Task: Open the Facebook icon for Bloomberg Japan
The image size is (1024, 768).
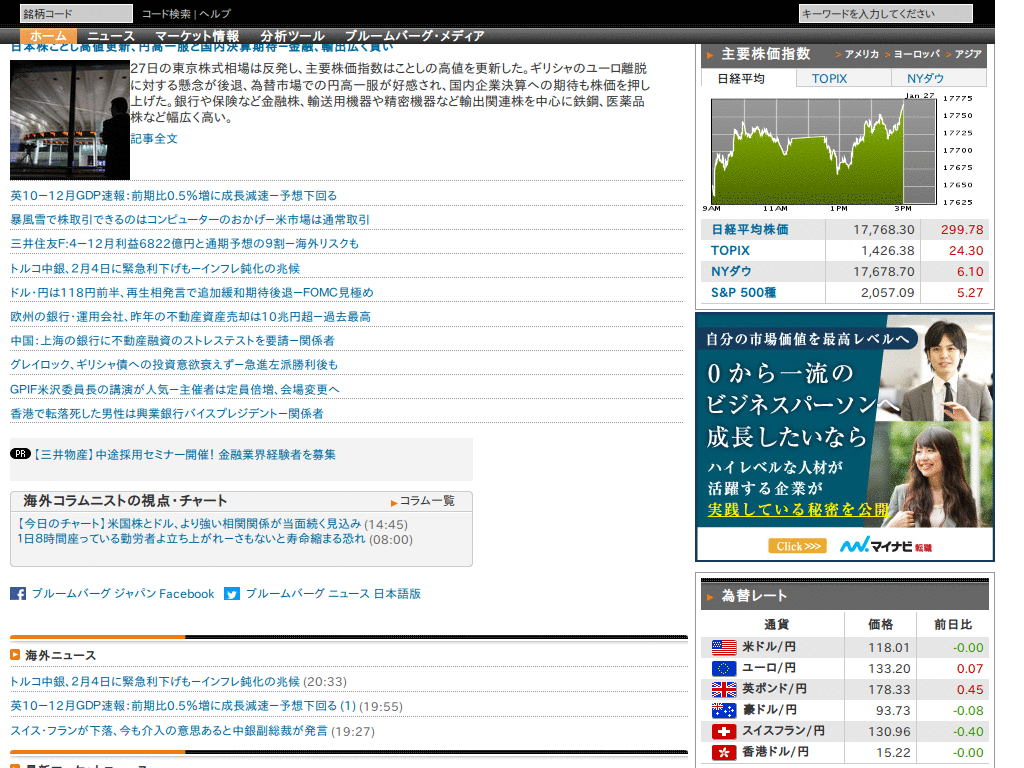Action: click(18, 594)
